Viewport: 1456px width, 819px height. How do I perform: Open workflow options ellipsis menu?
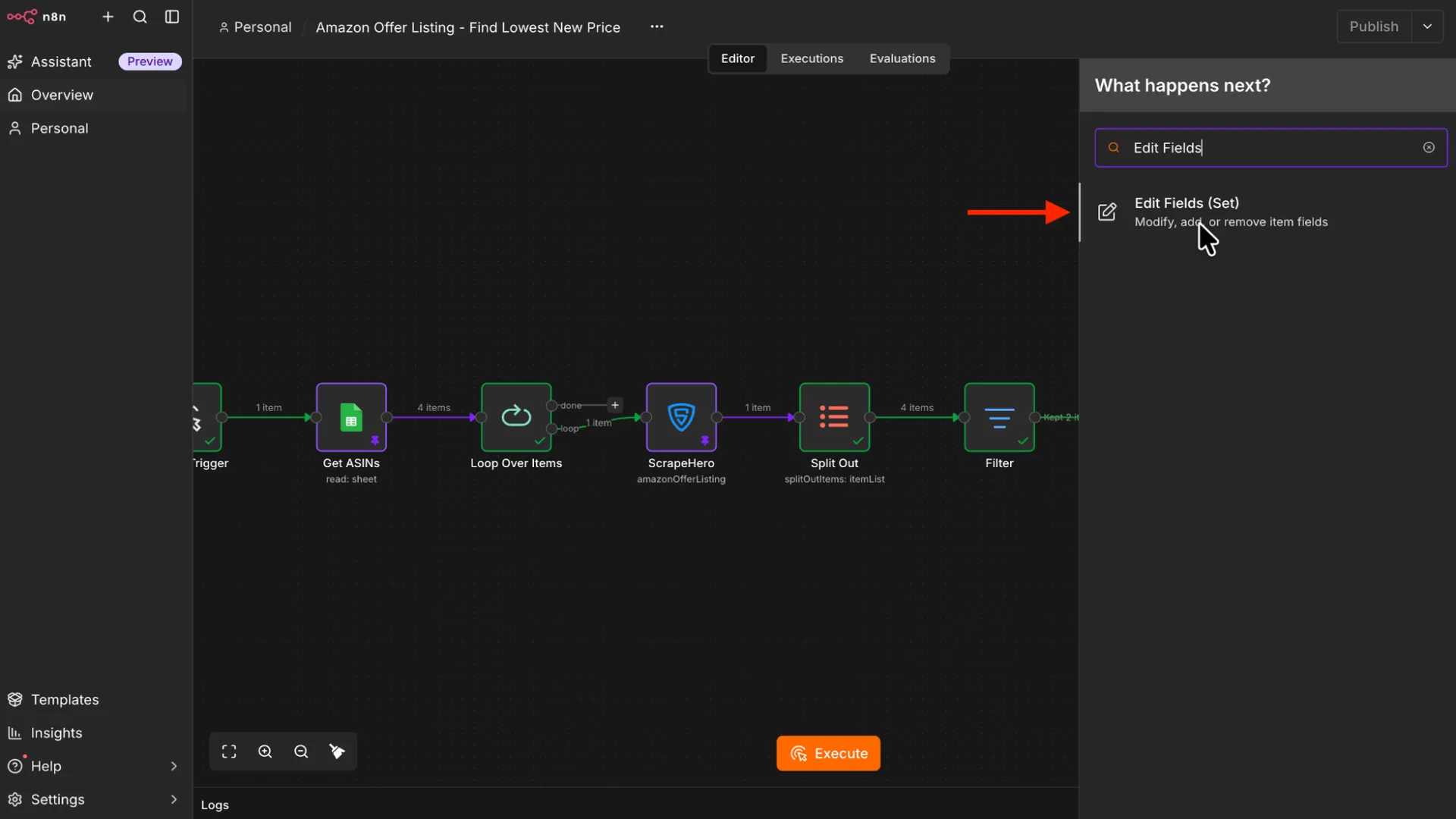click(x=657, y=27)
